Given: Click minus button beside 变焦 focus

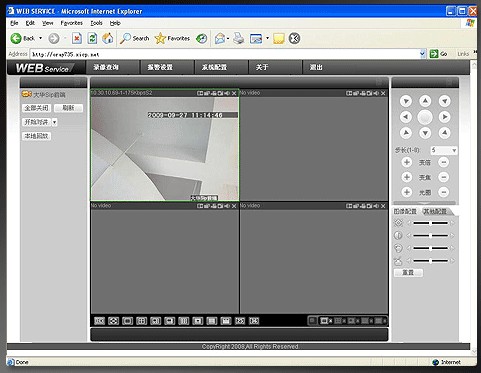Looking at the screenshot, I should (444, 177).
